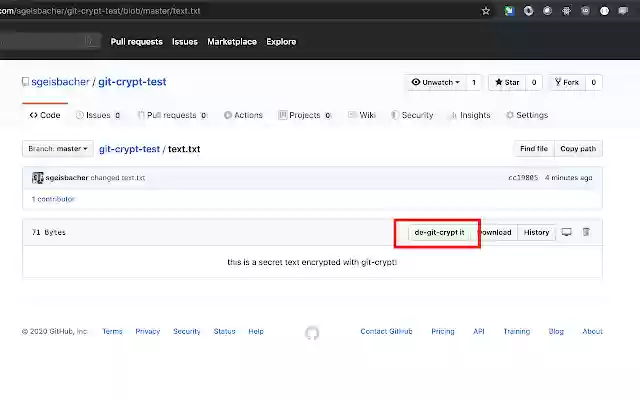The width and height of the screenshot is (640, 400).
Task: Open the Help footer link
Action: click(x=256, y=331)
